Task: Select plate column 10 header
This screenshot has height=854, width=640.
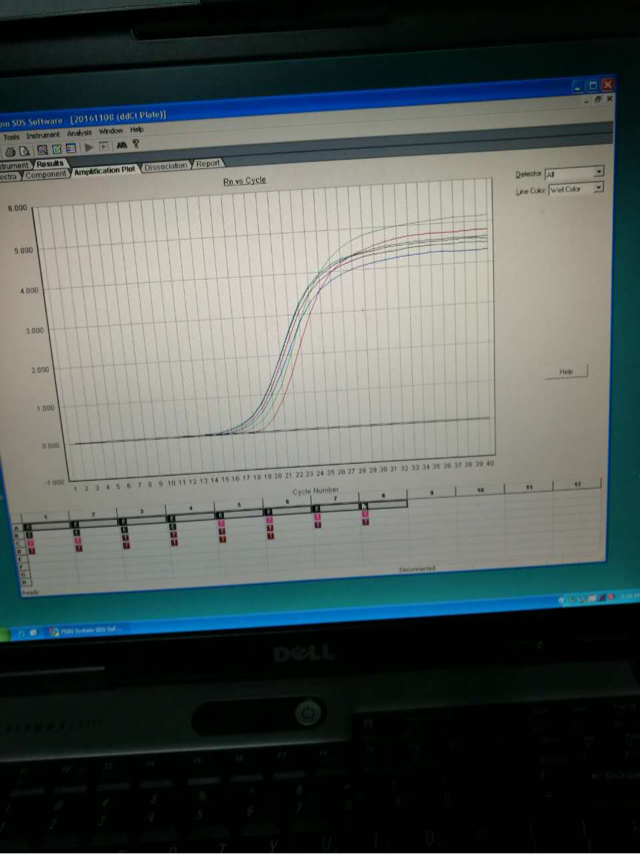Action: pyautogui.click(x=480, y=490)
